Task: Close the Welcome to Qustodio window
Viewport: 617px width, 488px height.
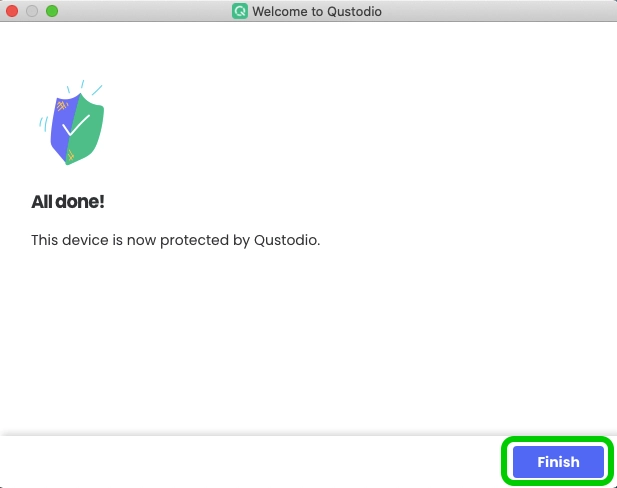Action: [12, 11]
